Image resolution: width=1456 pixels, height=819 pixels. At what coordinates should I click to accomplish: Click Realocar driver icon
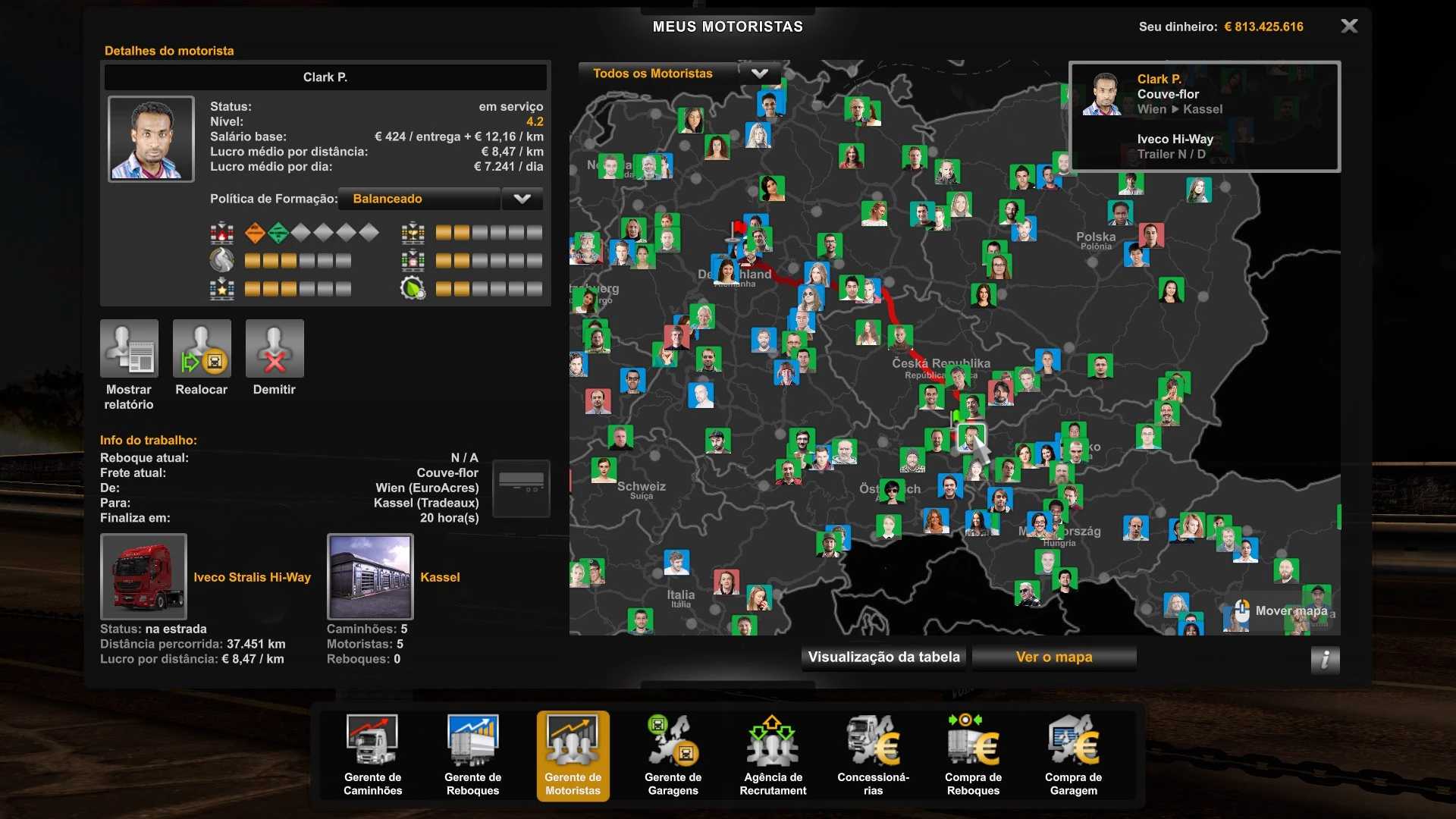tap(202, 349)
